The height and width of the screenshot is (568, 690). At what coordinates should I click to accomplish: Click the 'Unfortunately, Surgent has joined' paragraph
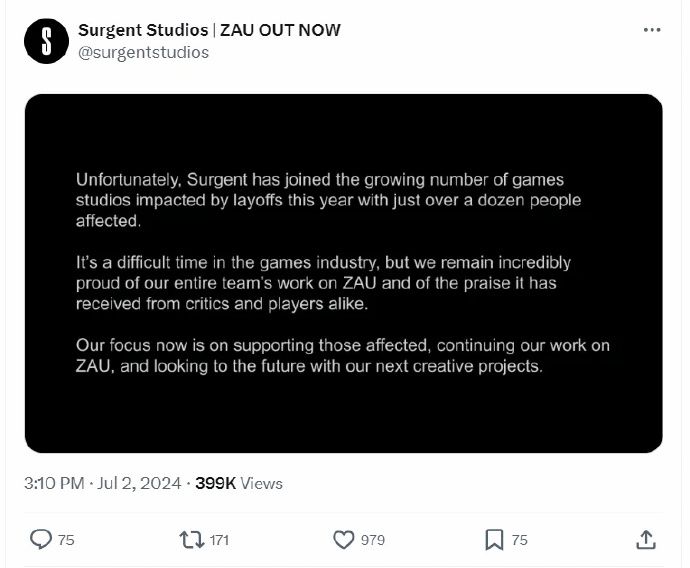328,200
